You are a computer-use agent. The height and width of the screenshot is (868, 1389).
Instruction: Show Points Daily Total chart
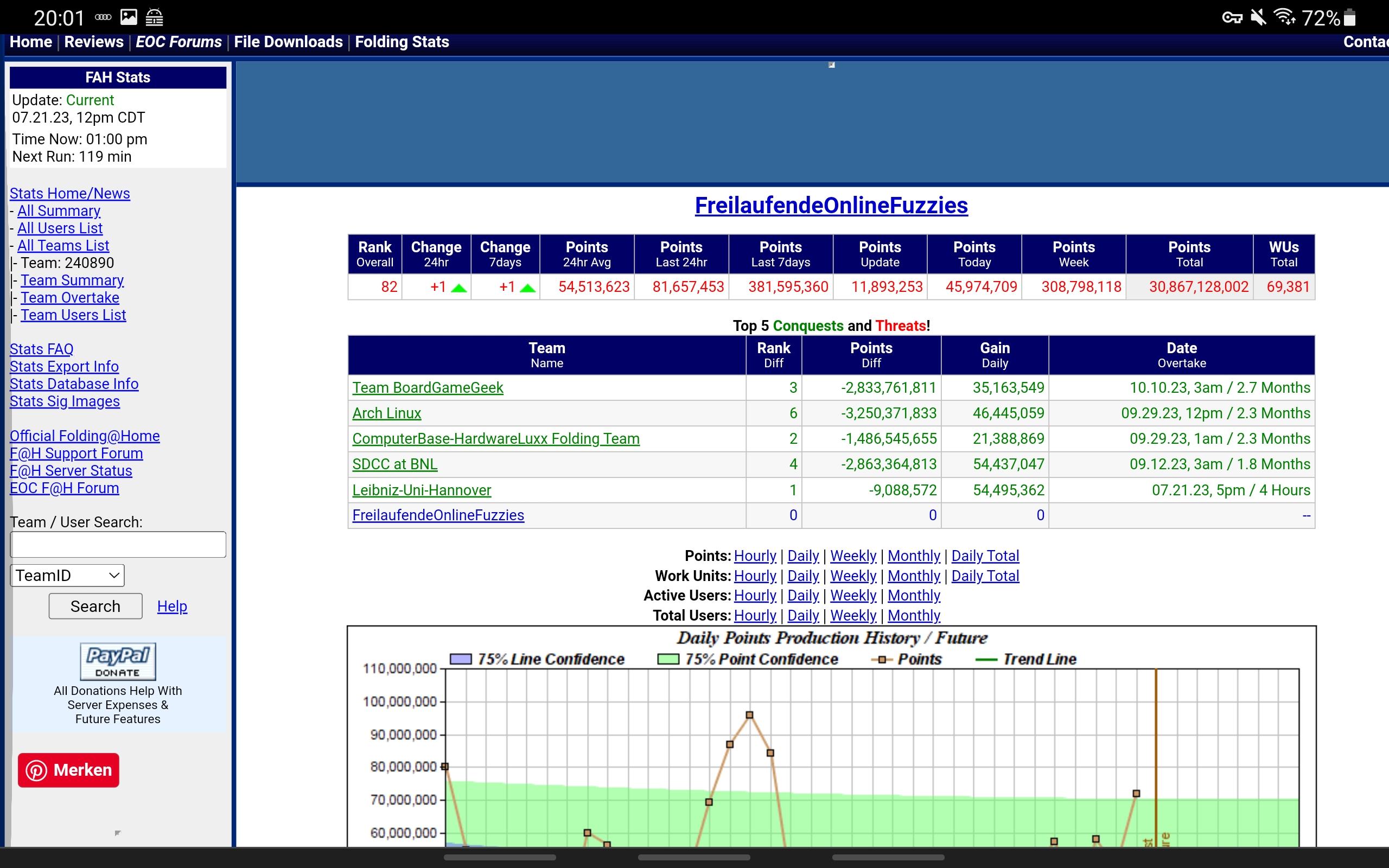tap(985, 556)
